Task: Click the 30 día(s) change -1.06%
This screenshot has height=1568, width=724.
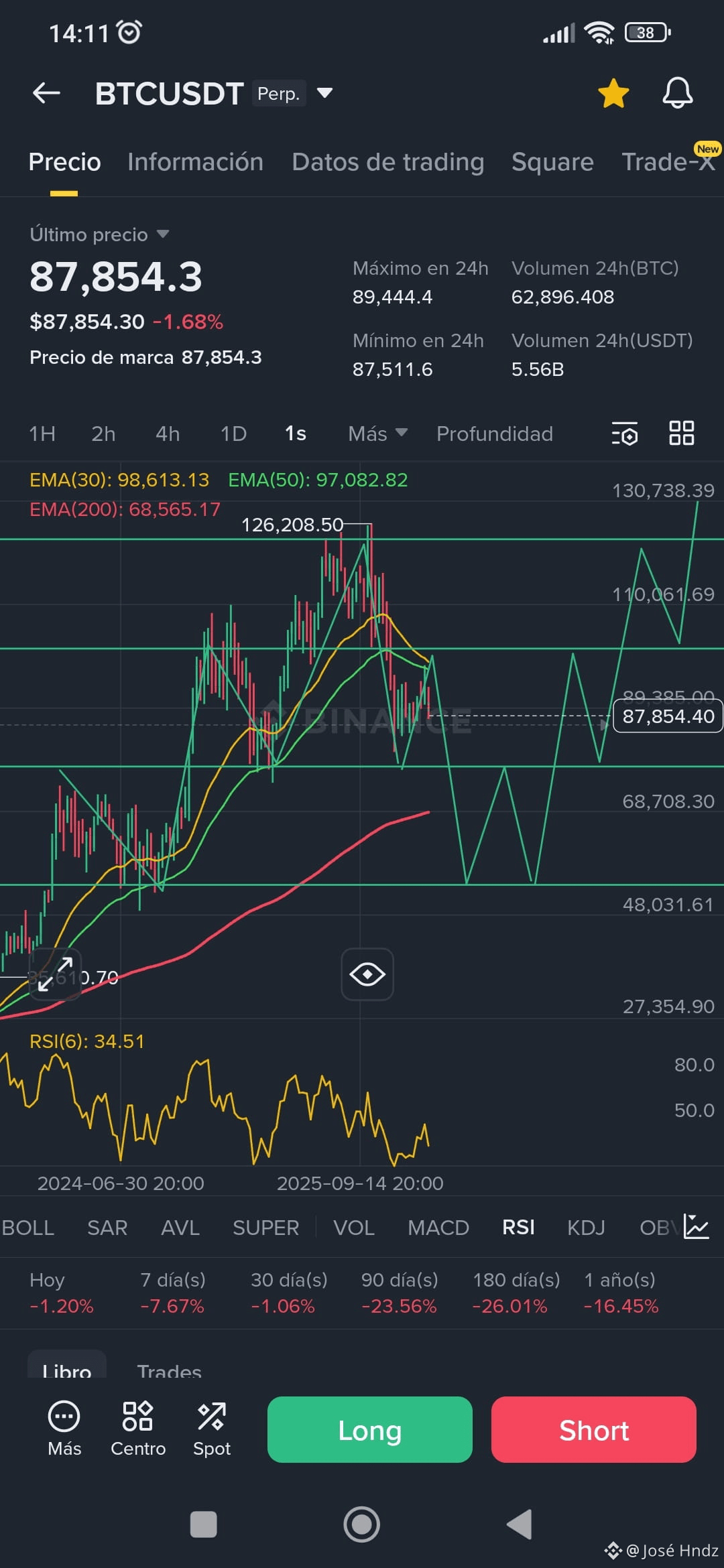Action: 283,1306
